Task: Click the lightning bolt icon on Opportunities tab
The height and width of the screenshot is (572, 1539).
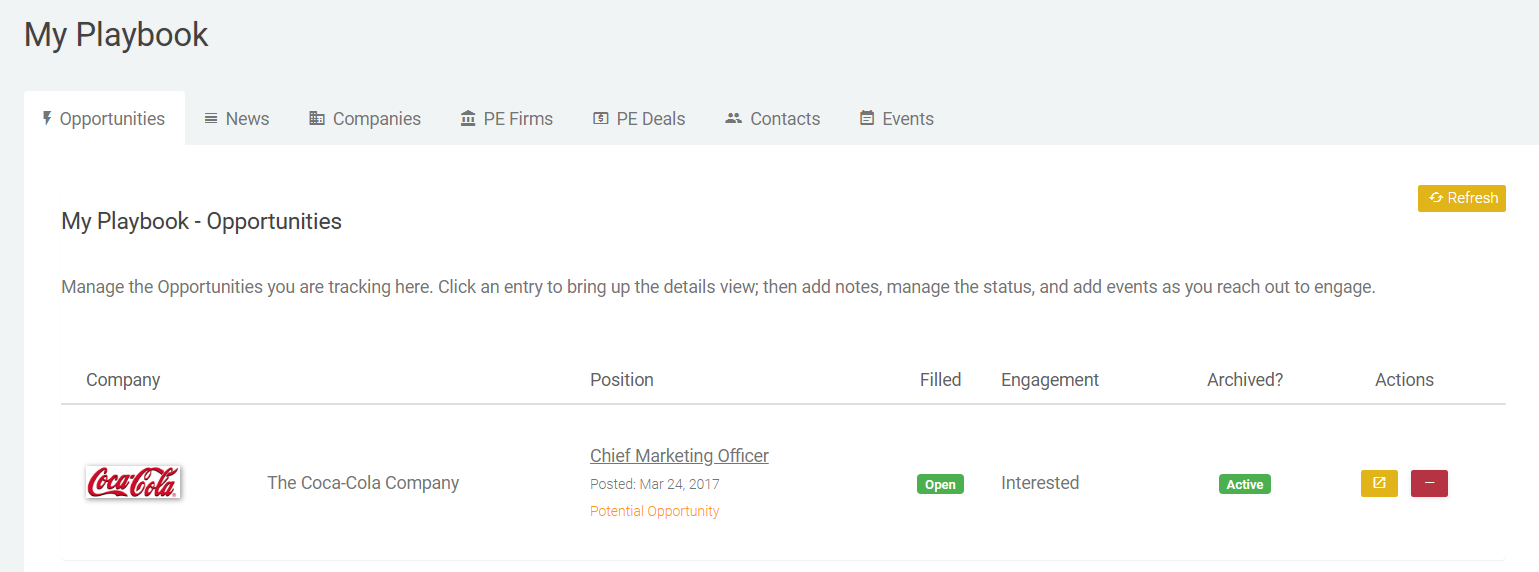Action: click(x=47, y=118)
